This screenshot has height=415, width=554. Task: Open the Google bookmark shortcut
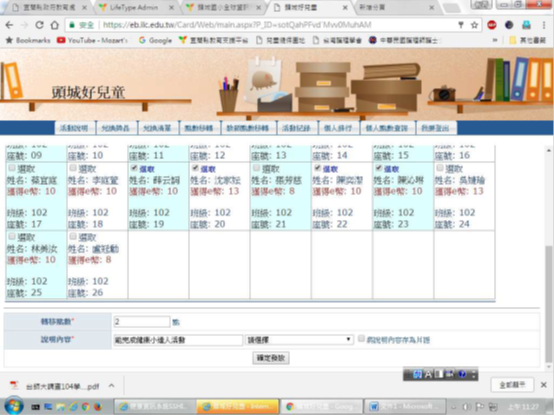(x=155, y=40)
